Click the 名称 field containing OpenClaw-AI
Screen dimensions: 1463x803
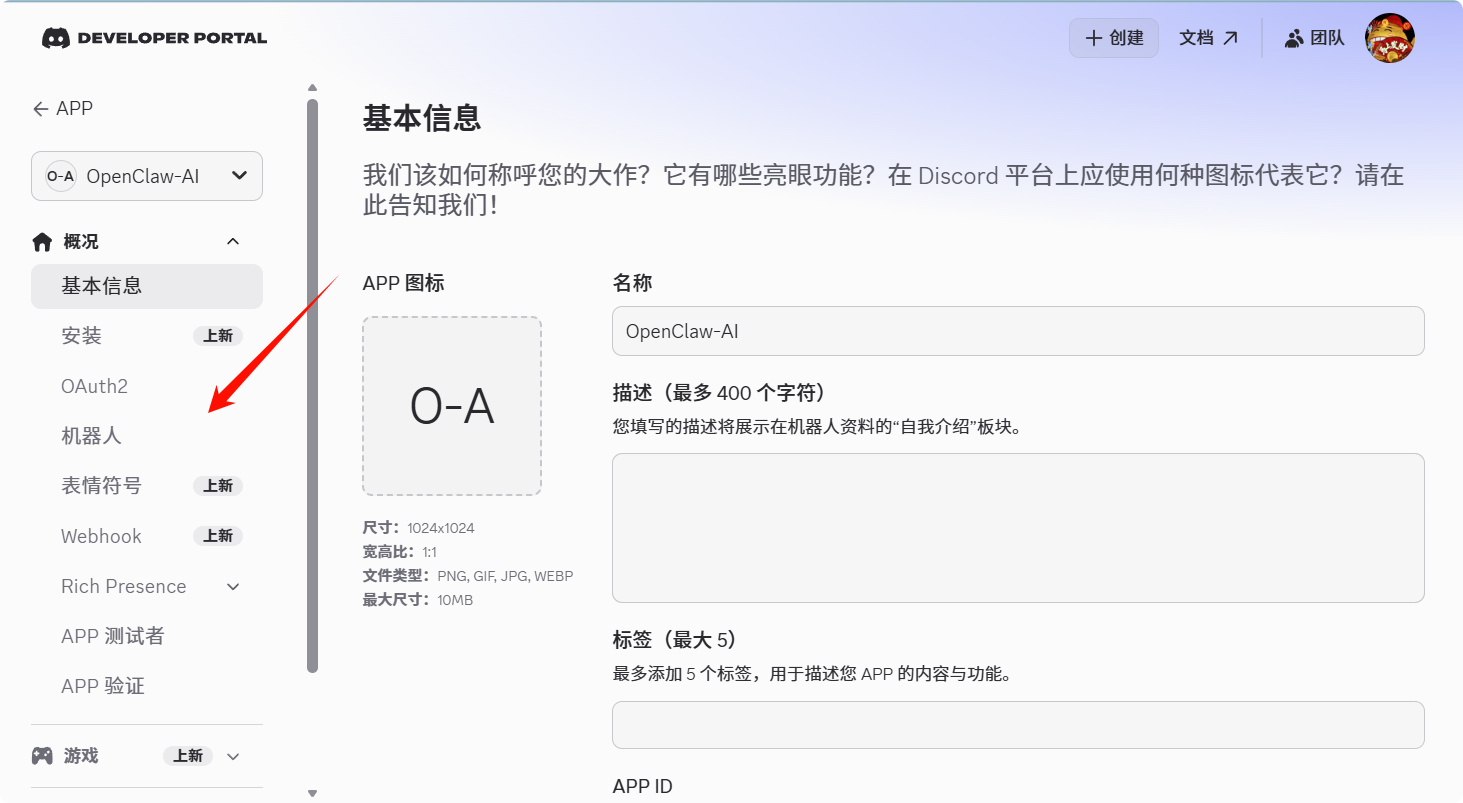point(1018,331)
